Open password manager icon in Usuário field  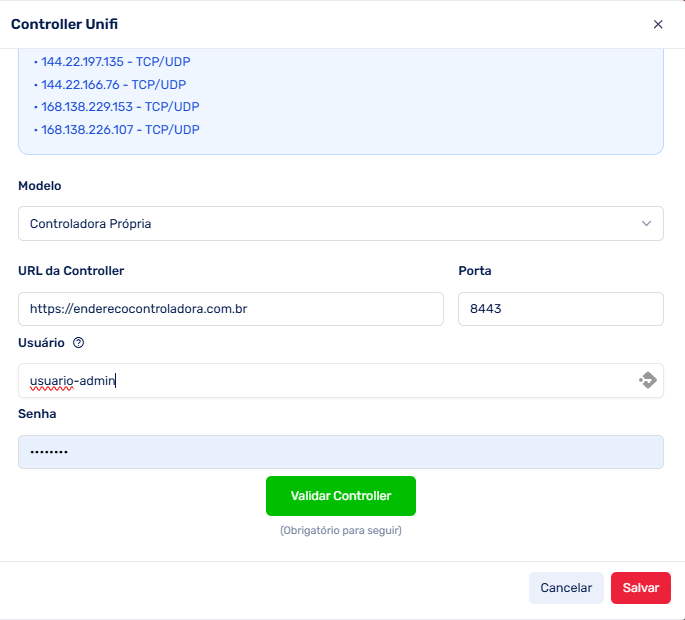[647, 380]
